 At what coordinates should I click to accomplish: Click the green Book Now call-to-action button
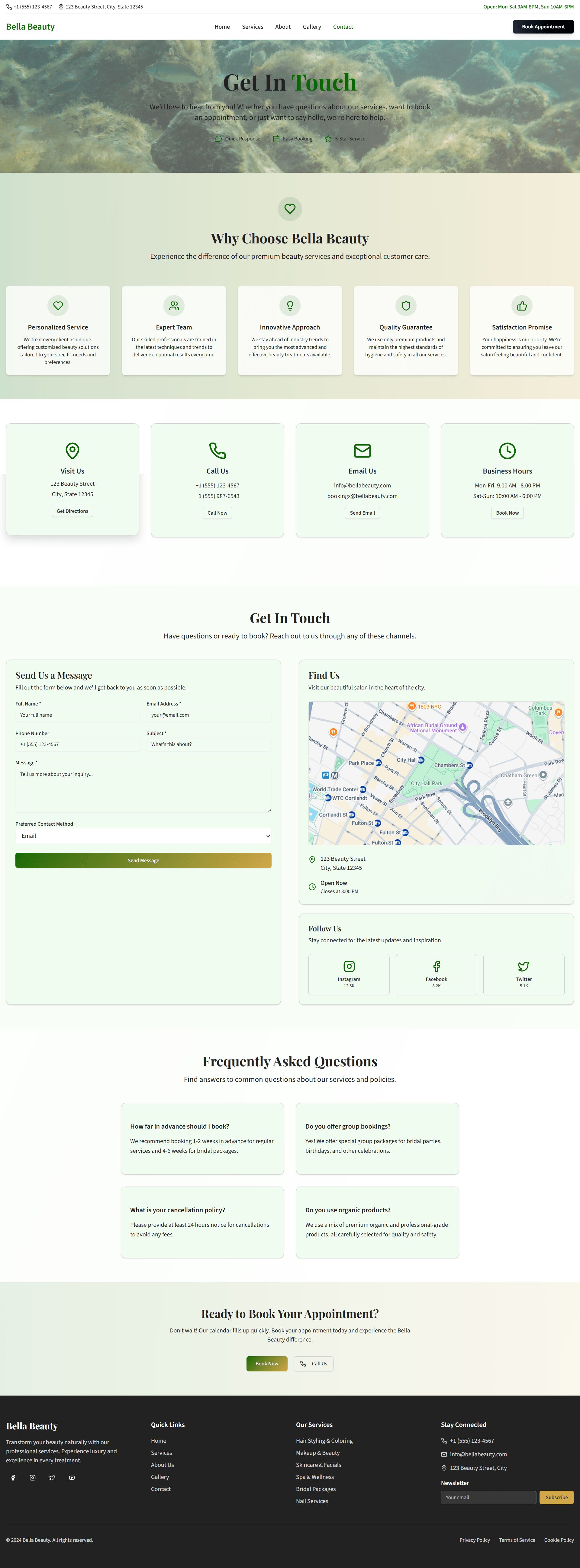tap(266, 1364)
